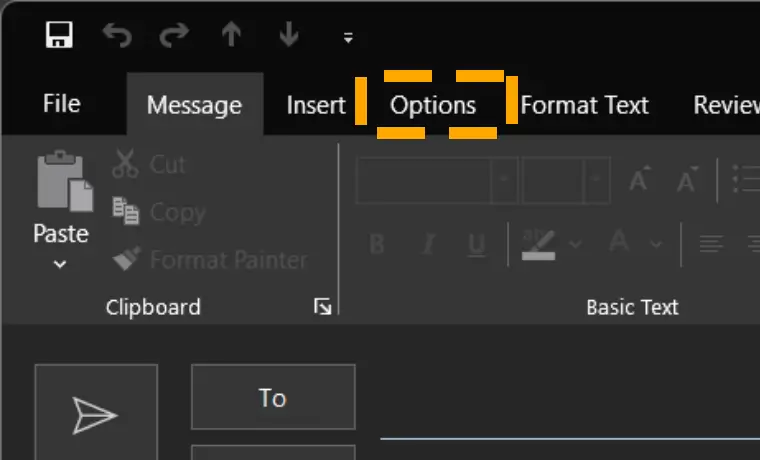Switch to the Insert tab
Screen dimensions: 760x460
coord(316,105)
